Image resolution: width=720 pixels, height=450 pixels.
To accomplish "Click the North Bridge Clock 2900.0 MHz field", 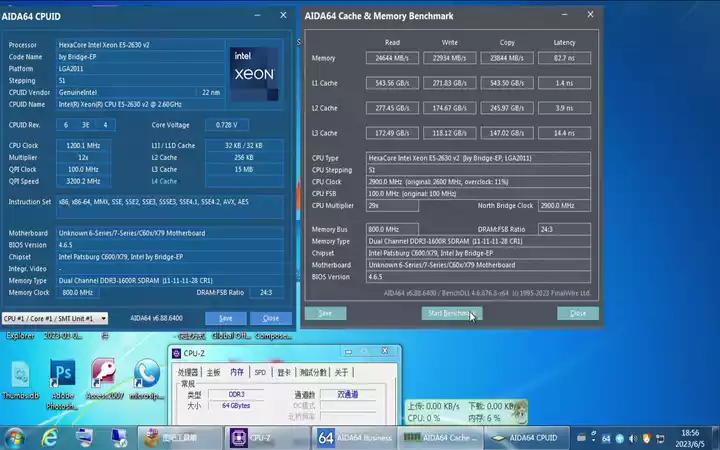I will click(564, 206).
